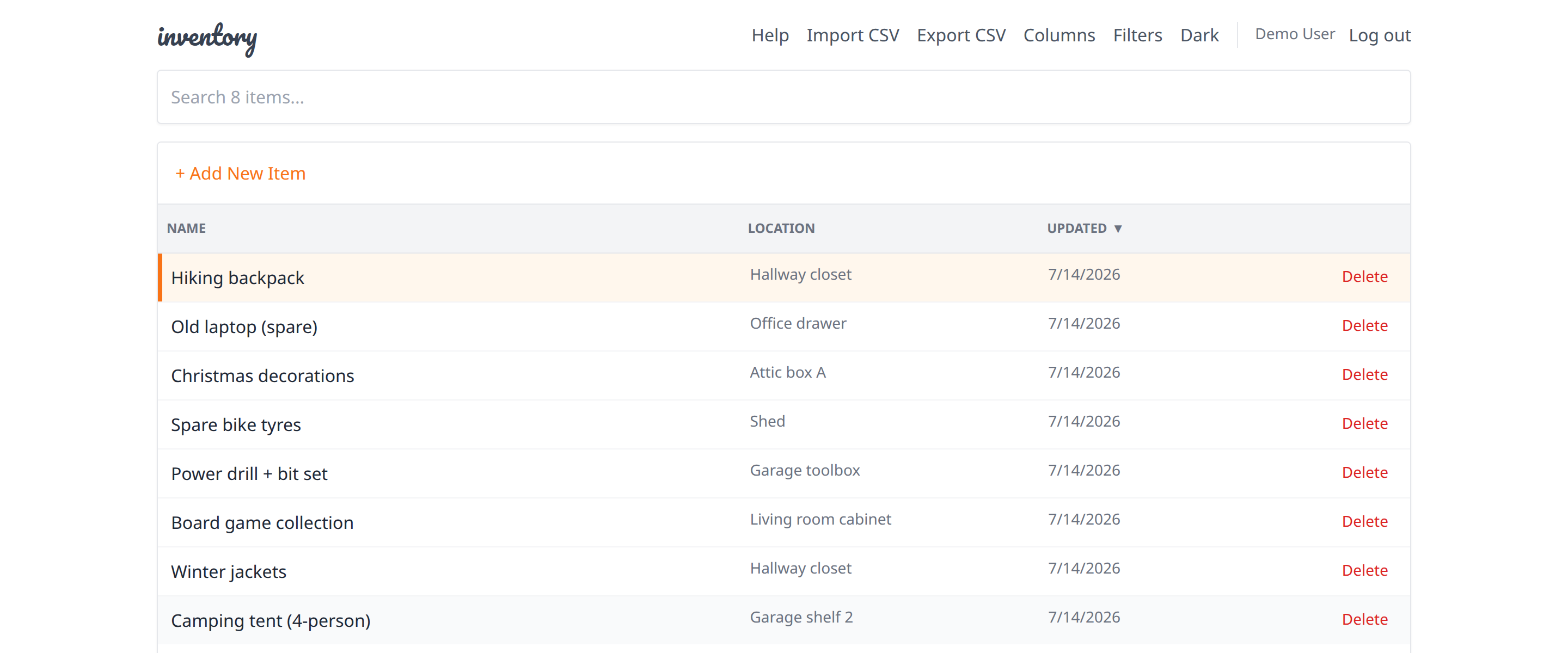Click Export CSV

click(x=961, y=35)
